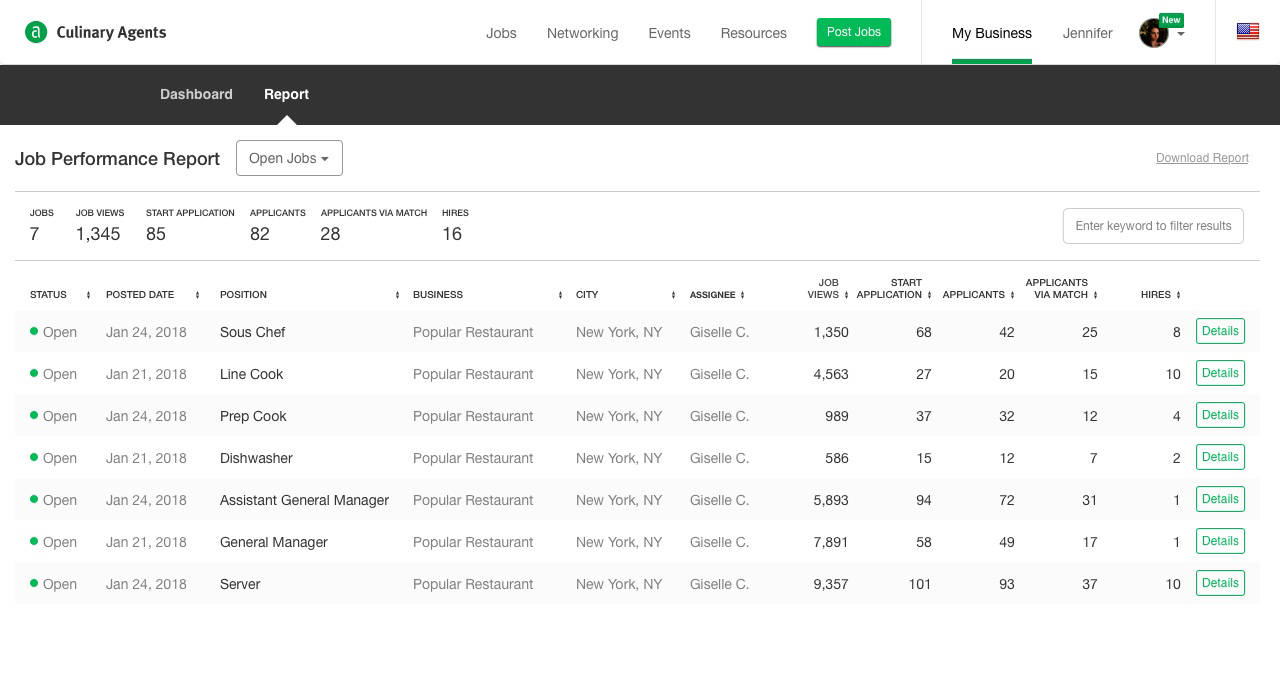The width and height of the screenshot is (1280, 700).
Task: Switch to the Dashboard tab
Action: click(x=196, y=94)
